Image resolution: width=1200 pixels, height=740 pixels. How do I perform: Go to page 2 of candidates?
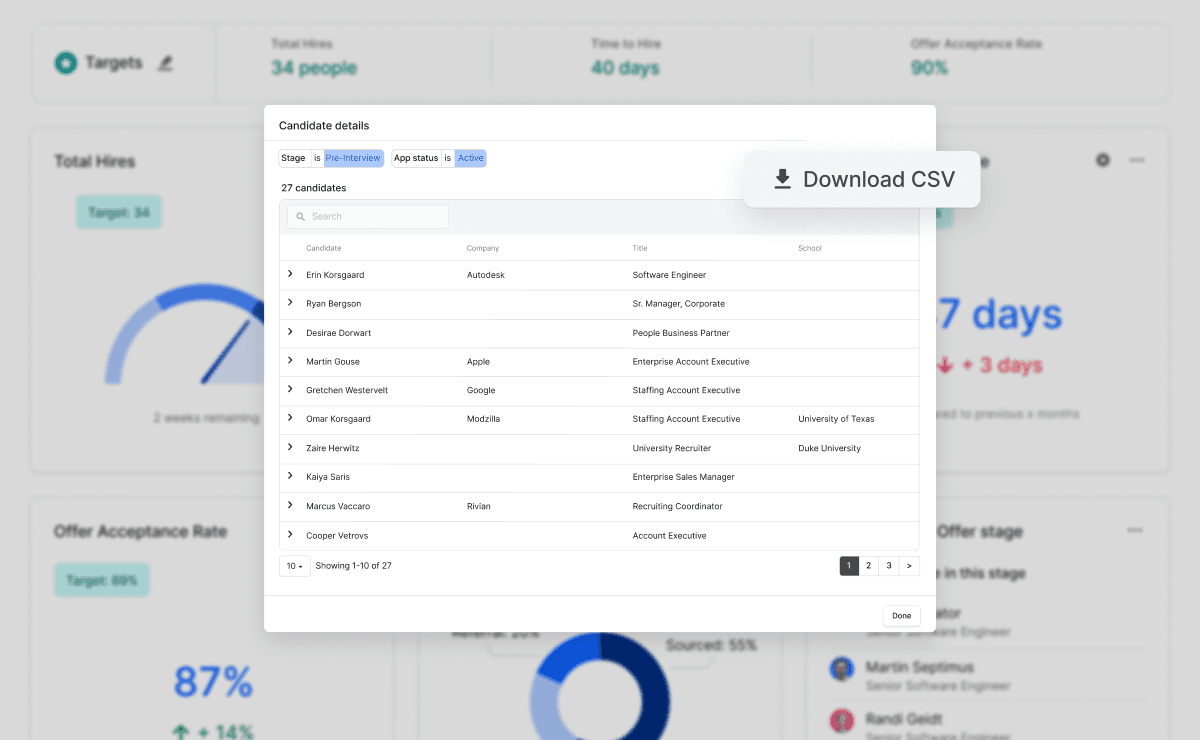click(868, 565)
